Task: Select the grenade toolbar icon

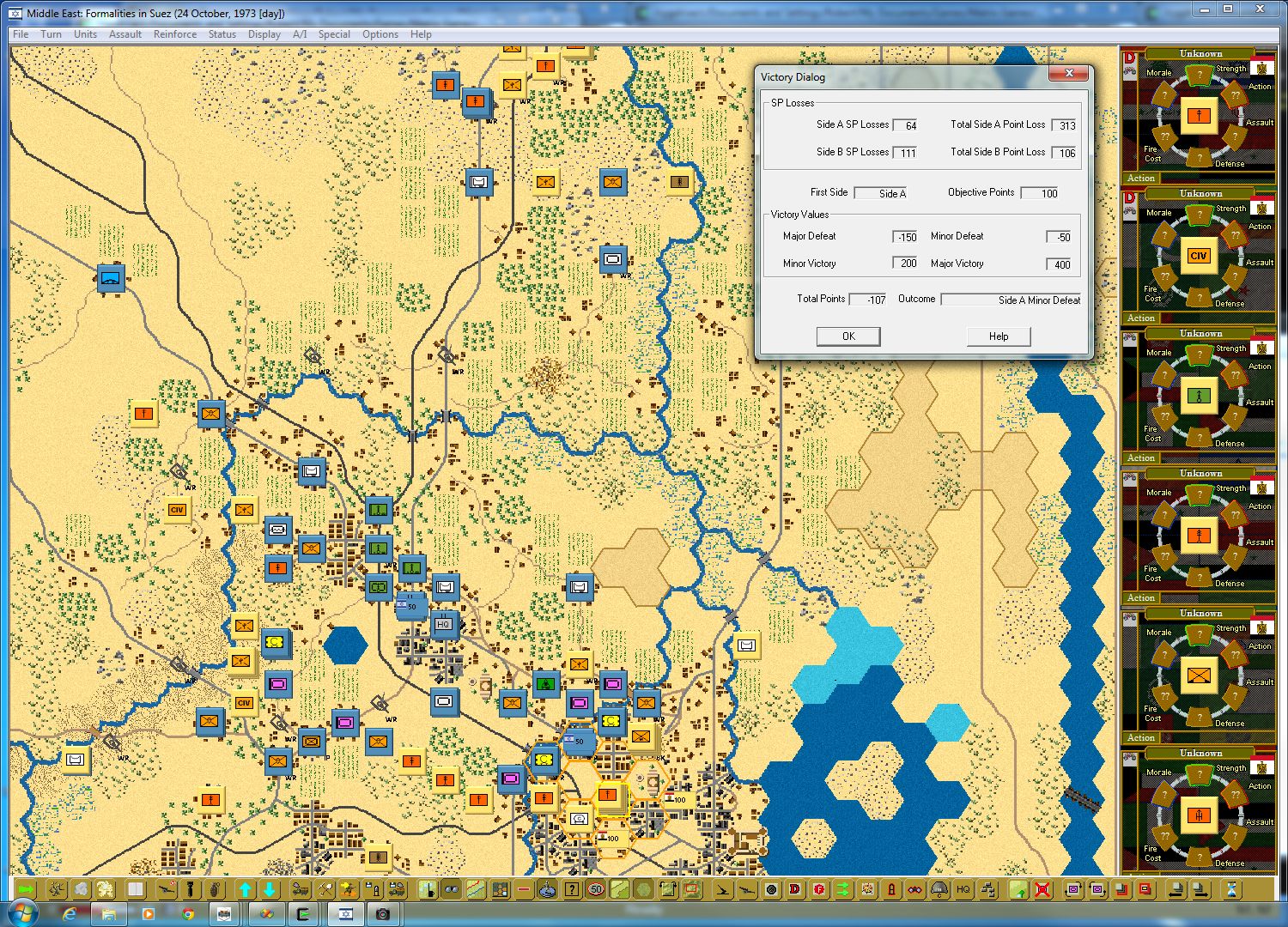Action: coord(215,889)
